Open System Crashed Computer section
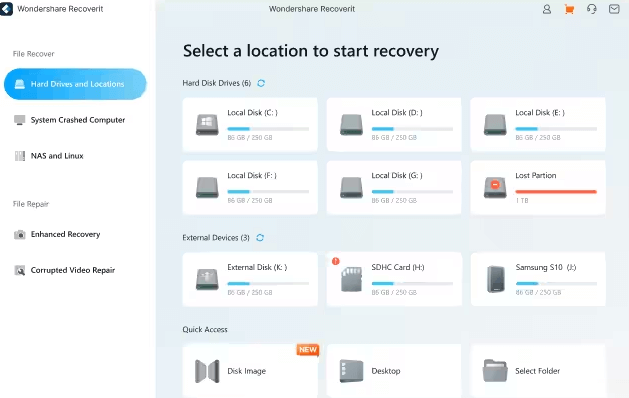The height and width of the screenshot is (398, 629). [75, 120]
